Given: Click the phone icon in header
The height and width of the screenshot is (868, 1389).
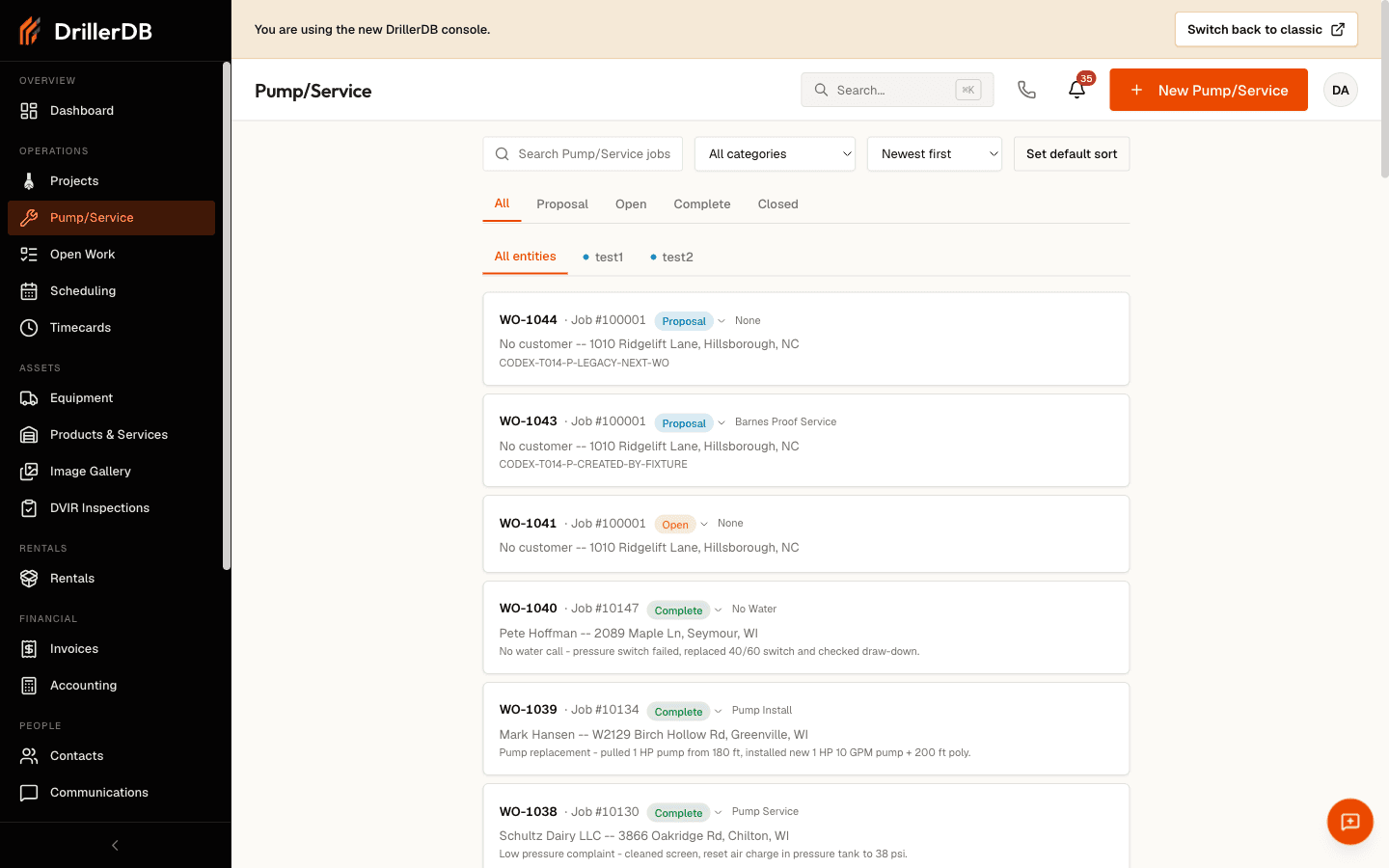Looking at the screenshot, I should click(x=1027, y=90).
